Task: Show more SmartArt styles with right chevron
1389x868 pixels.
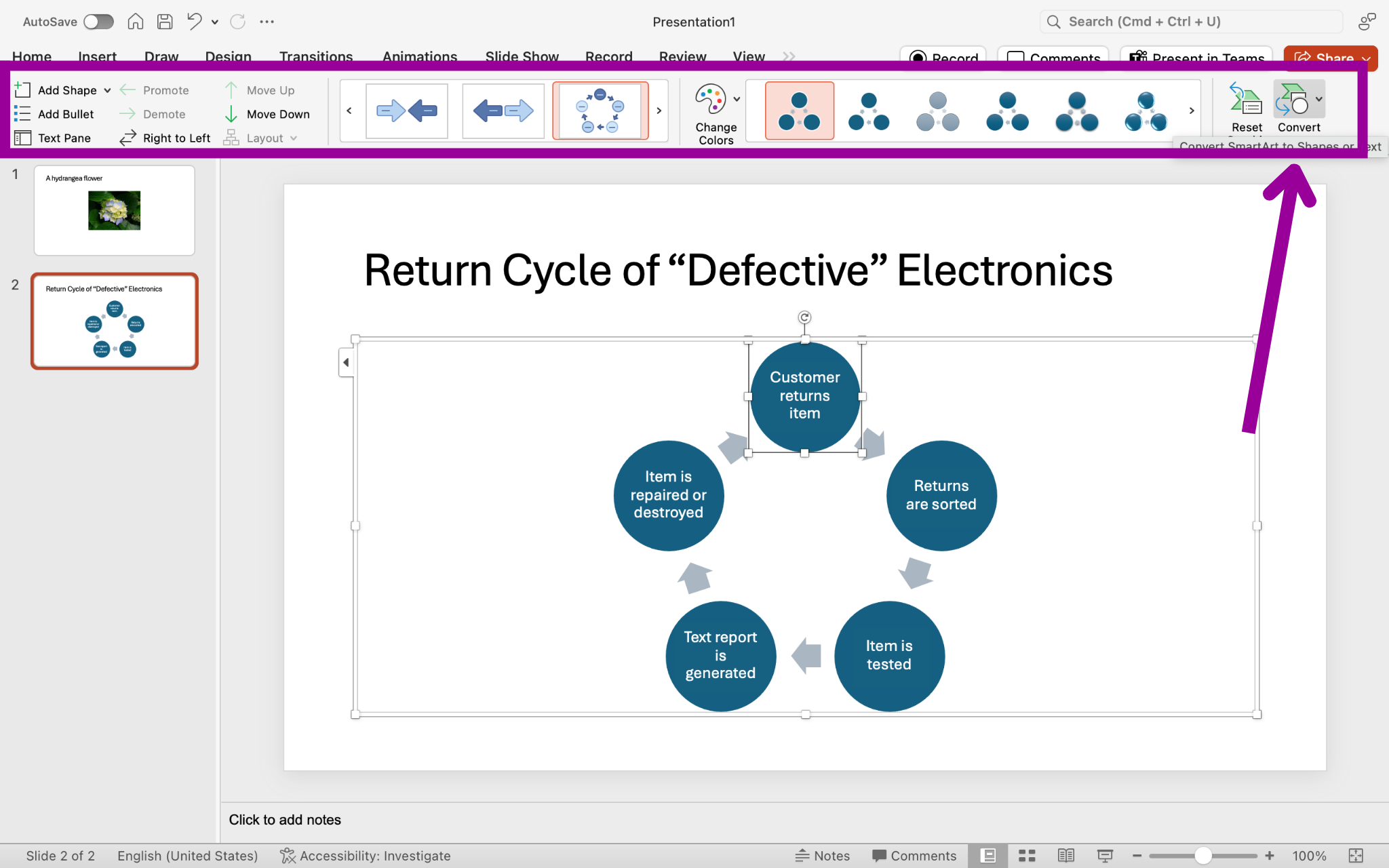Action: click(x=1192, y=111)
